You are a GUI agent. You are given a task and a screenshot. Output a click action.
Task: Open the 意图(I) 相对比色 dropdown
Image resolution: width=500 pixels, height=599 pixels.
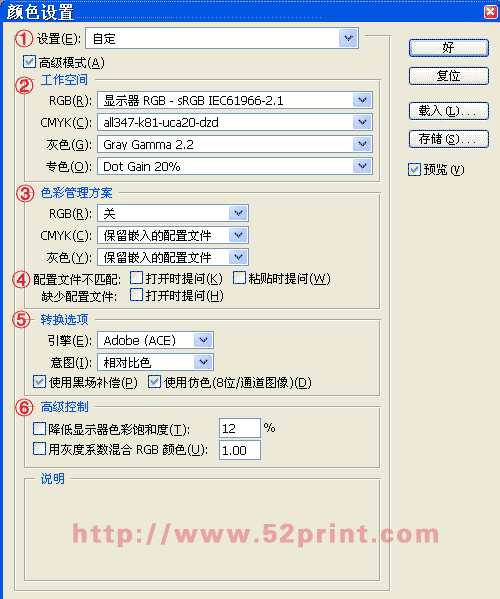[x=155, y=362]
